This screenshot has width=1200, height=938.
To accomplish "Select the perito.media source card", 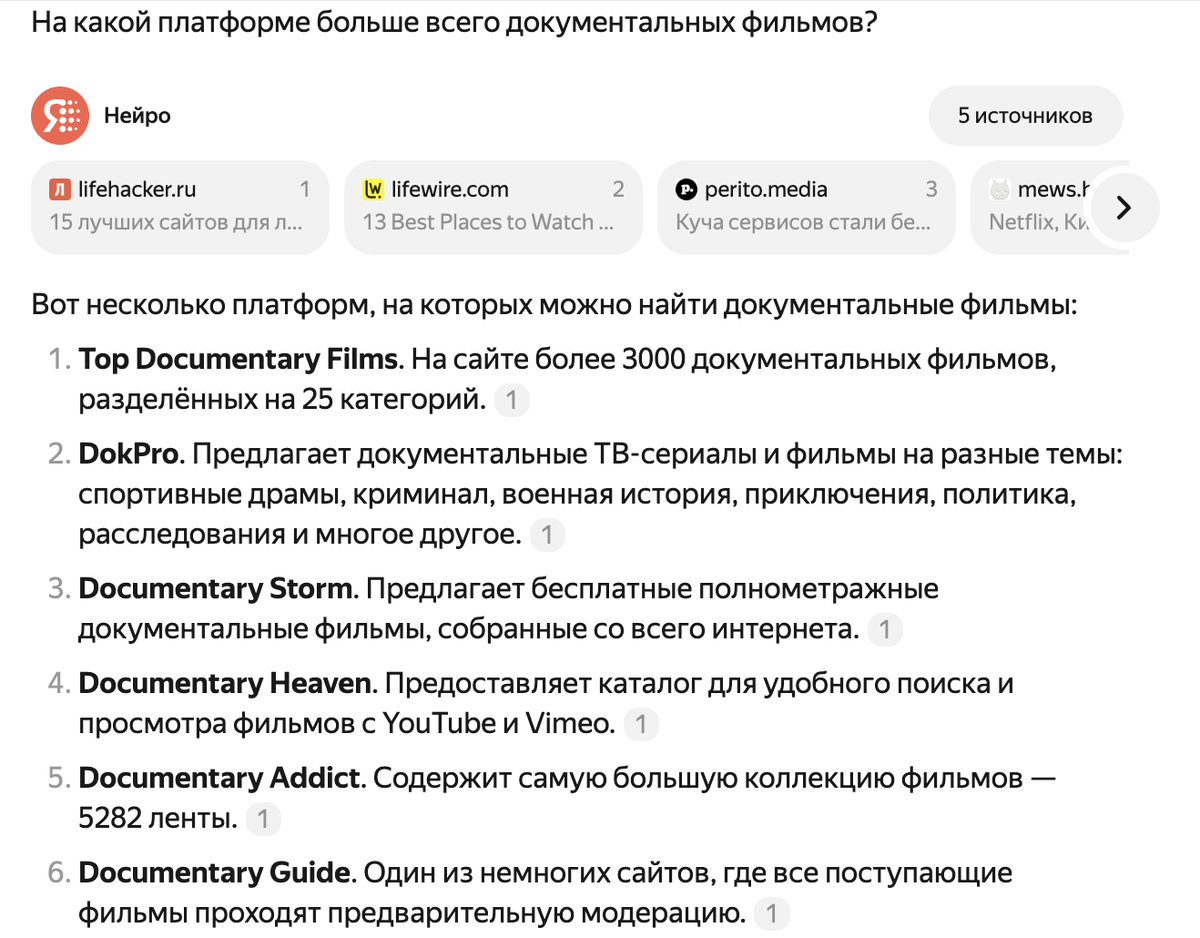I will pos(806,207).
